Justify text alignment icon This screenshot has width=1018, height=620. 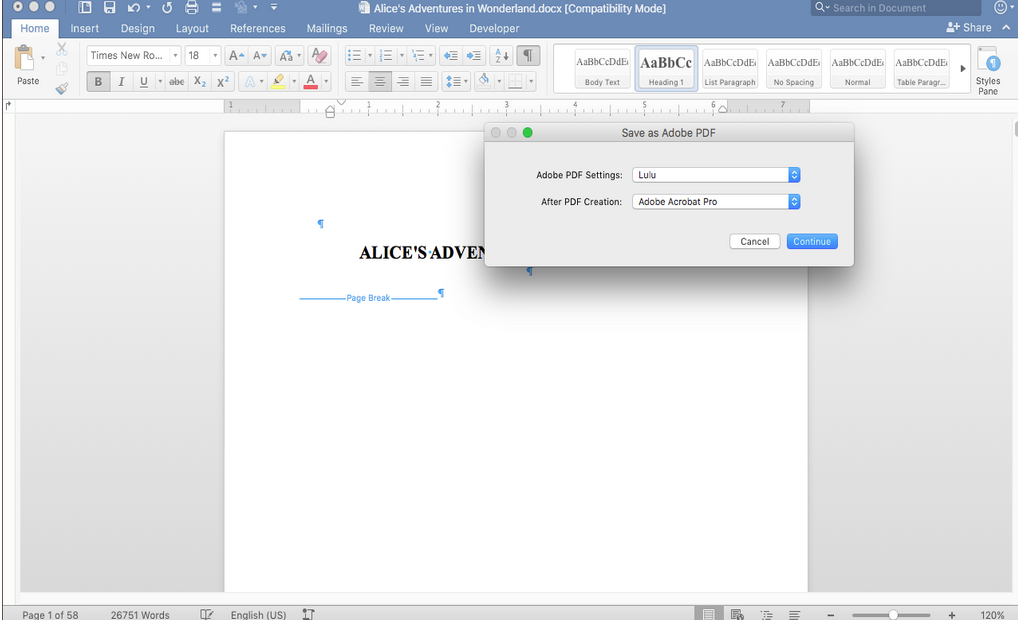pyautogui.click(x=426, y=82)
